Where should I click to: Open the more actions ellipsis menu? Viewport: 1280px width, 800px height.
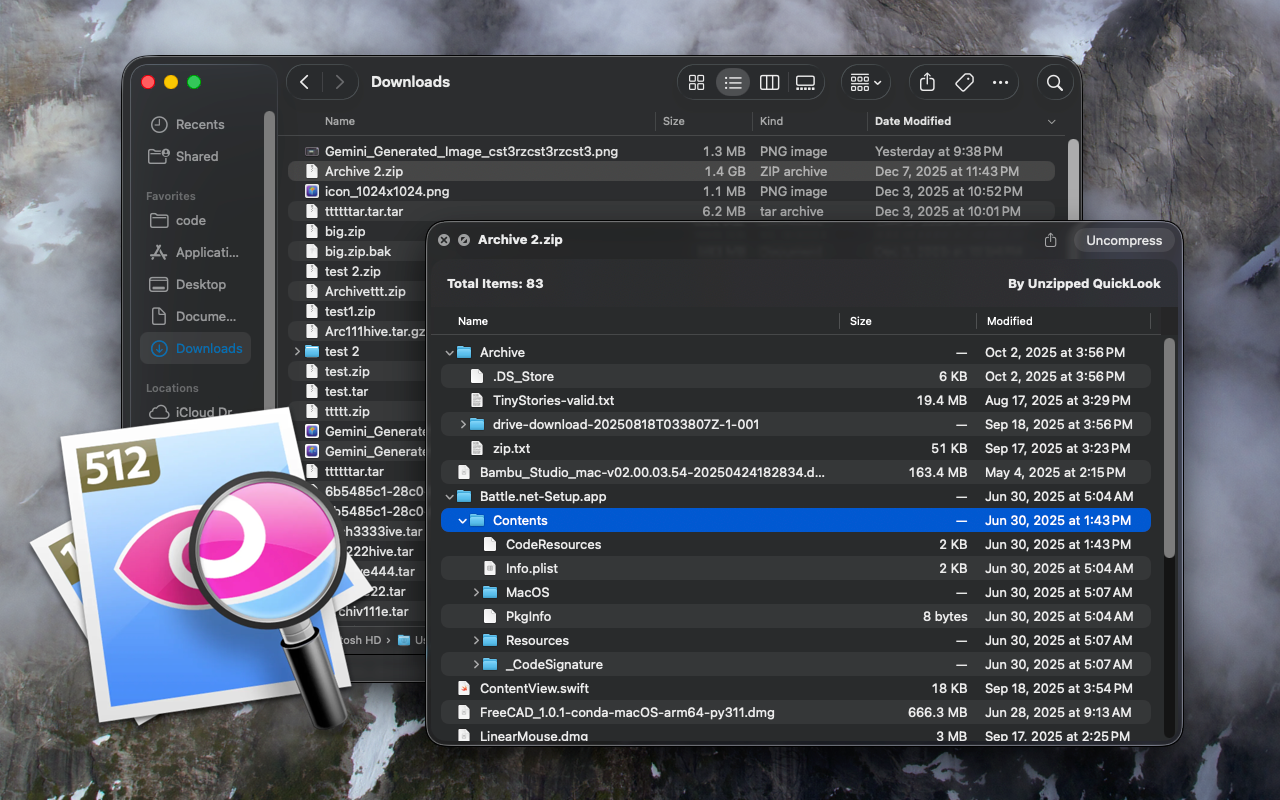pos(1000,83)
